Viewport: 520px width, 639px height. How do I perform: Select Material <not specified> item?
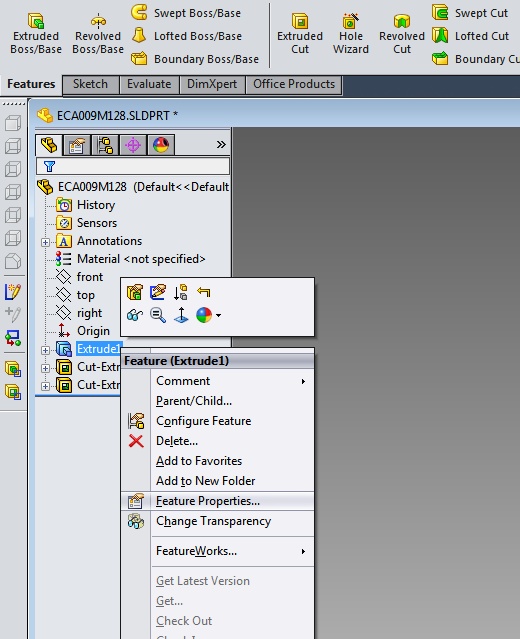pyautogui.click(x=130, y=259)
